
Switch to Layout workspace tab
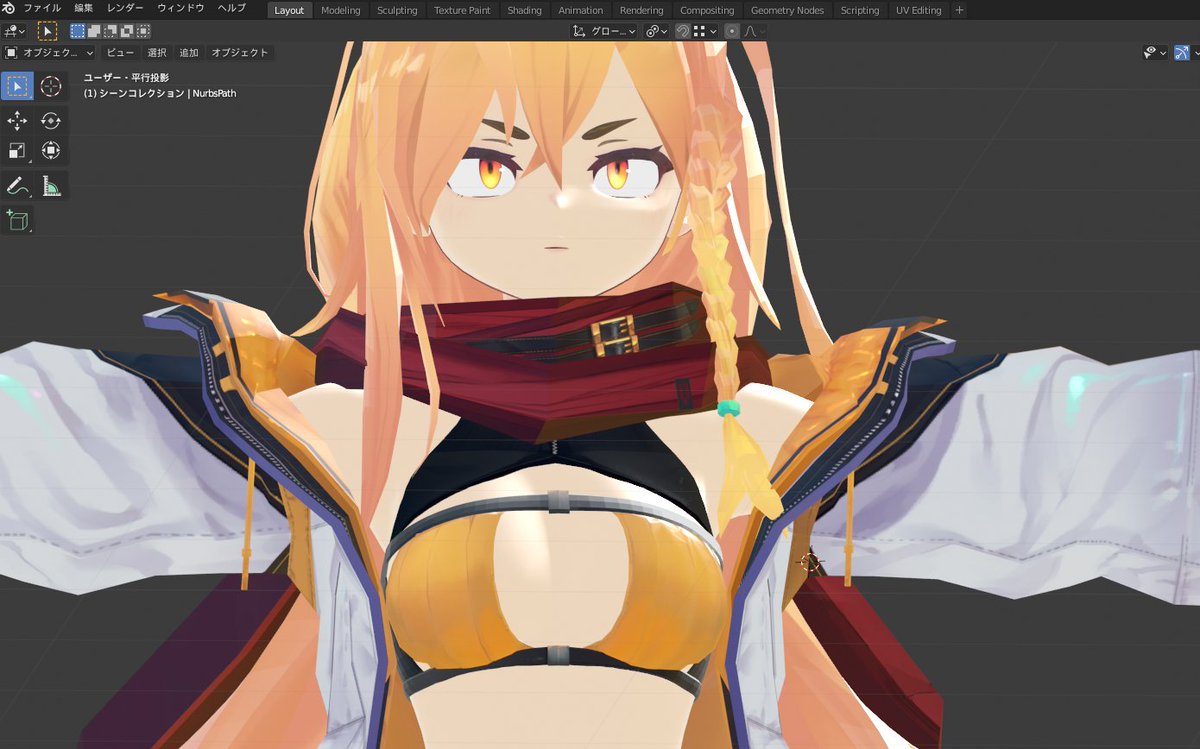click(x=289, y=10)
